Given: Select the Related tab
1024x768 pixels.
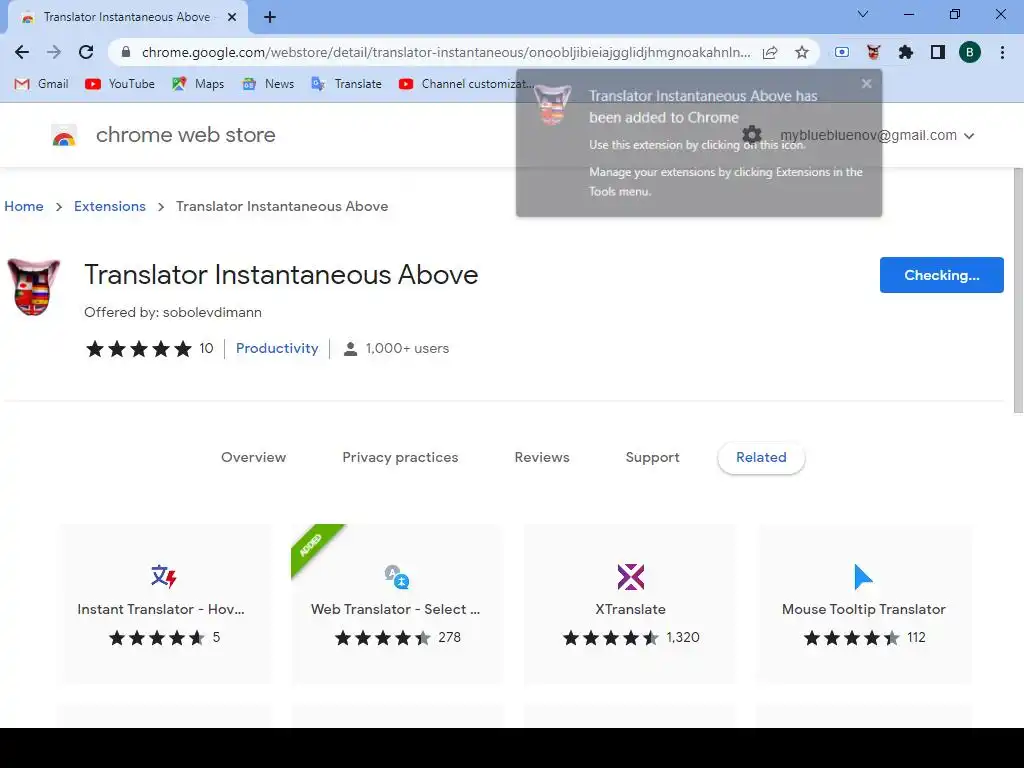Looking at the screenshot, I should click(x=761, y=457).
